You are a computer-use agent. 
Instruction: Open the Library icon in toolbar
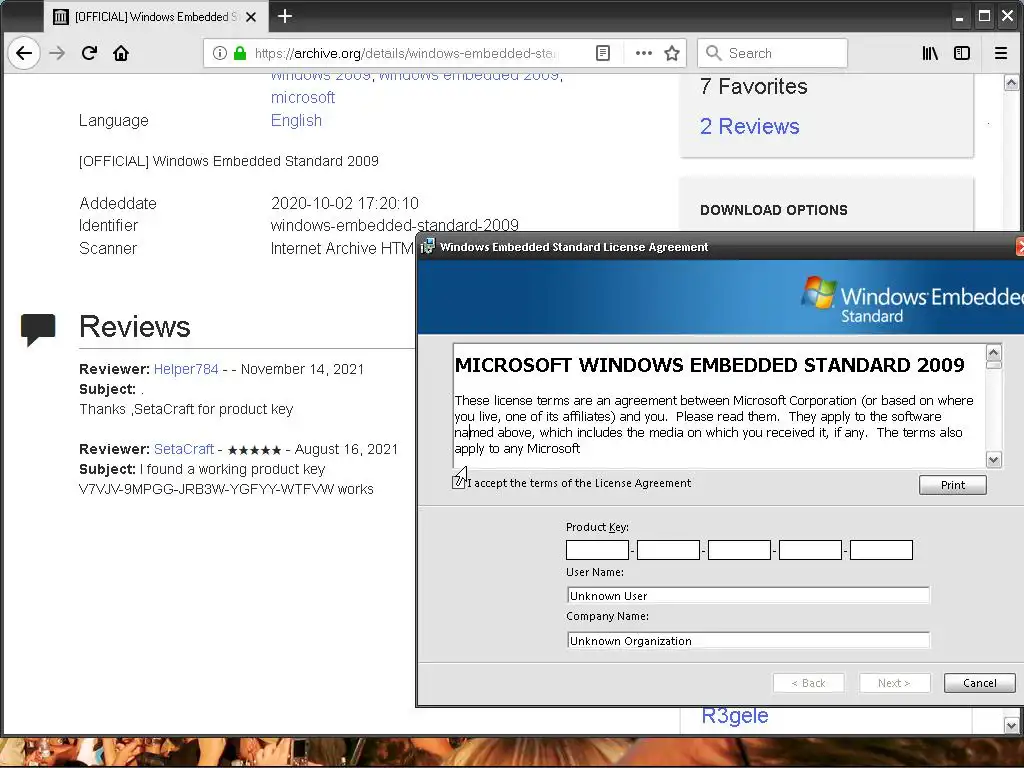930,53
